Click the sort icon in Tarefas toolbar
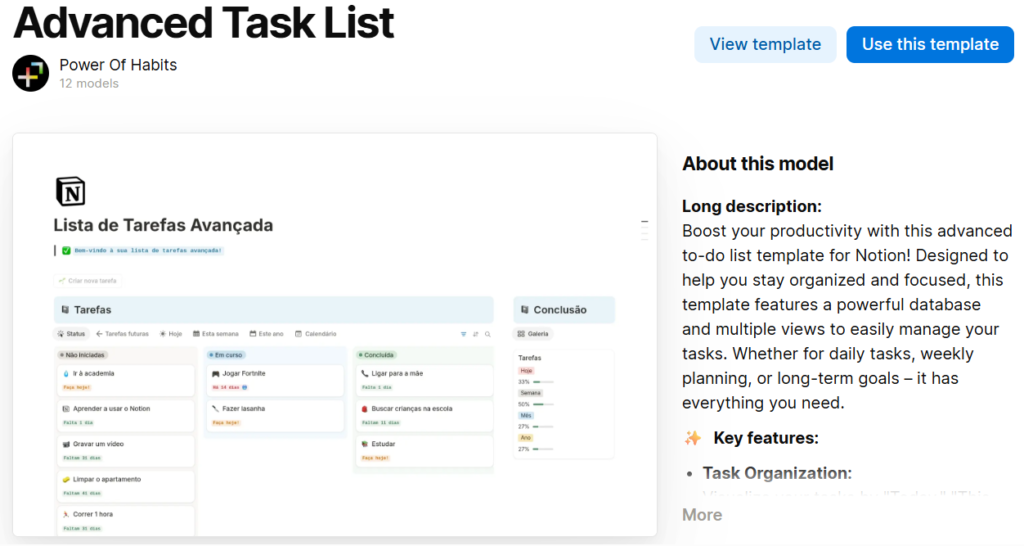This screenshot has width=1024, height=546. tap(475, 334)
